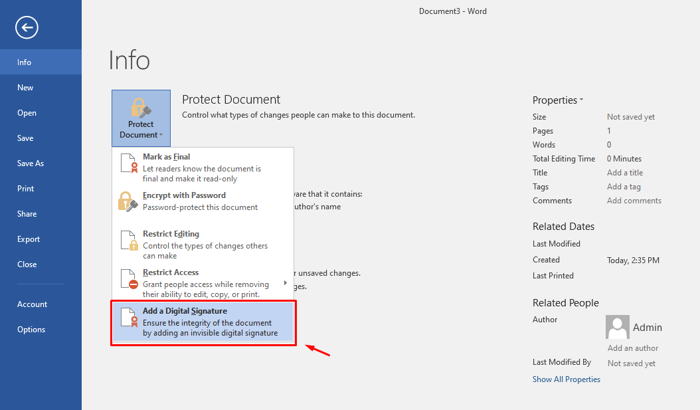
Task: Click the Today, 2:35 PM created value
Action: (633, 260)
